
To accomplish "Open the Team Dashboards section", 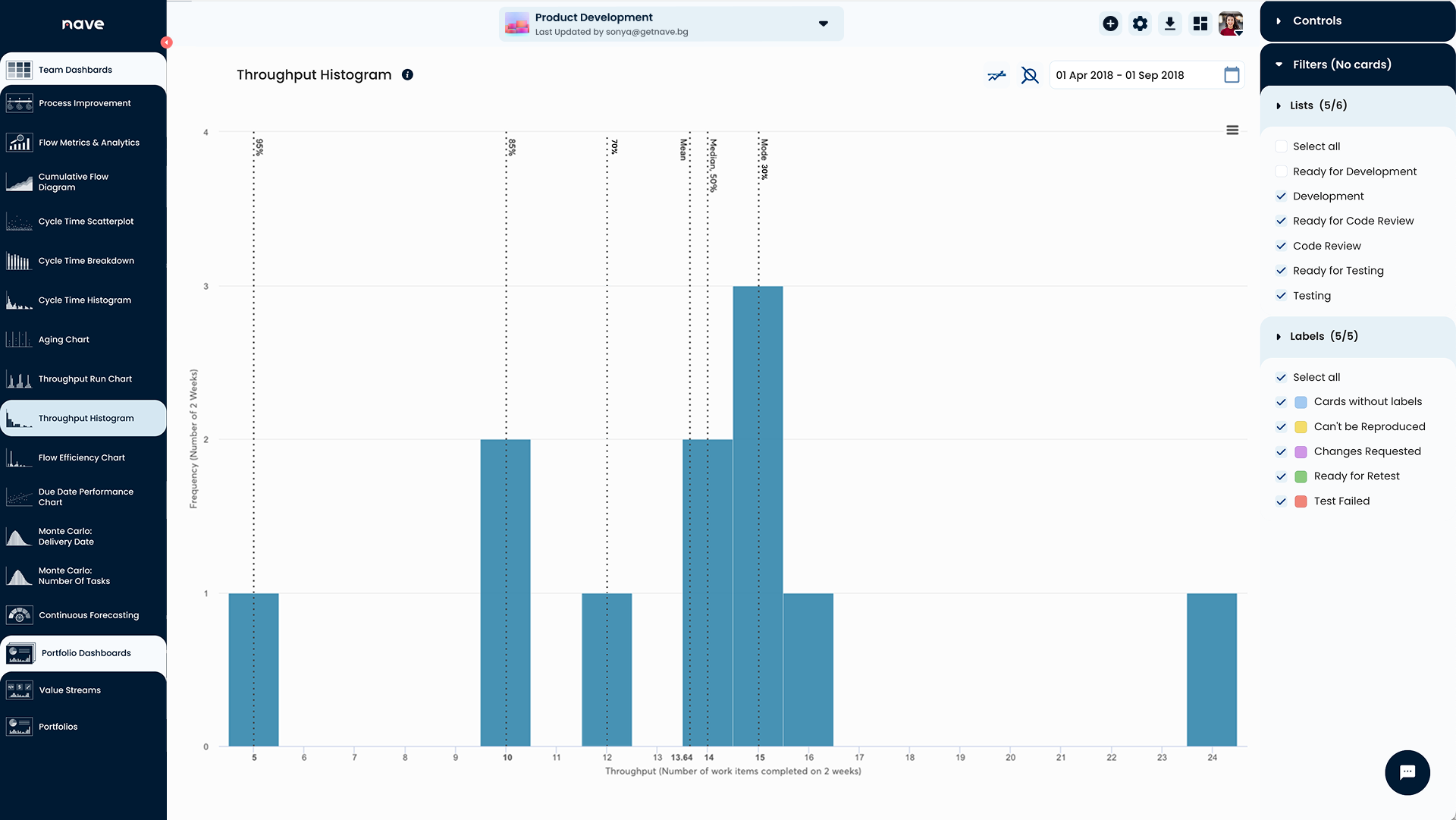I will pyautogui.click(x=75, y=70).
